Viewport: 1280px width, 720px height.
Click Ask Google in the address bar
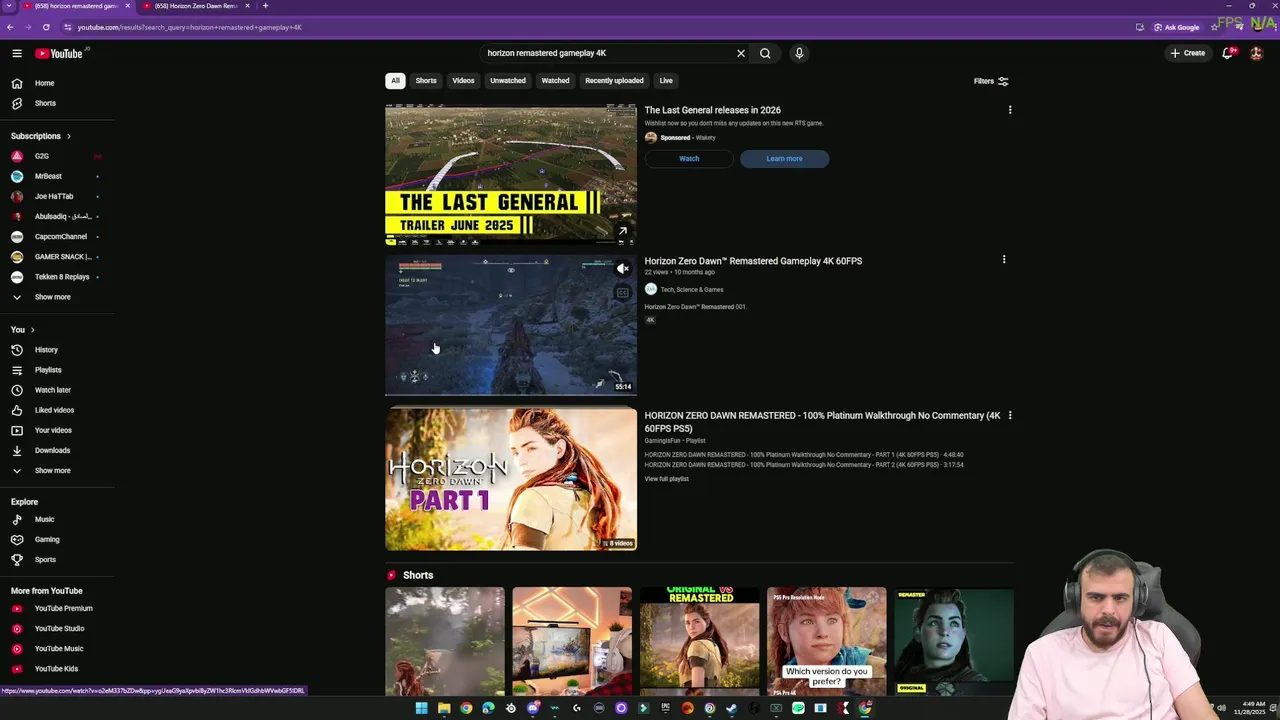point(1176,27)
